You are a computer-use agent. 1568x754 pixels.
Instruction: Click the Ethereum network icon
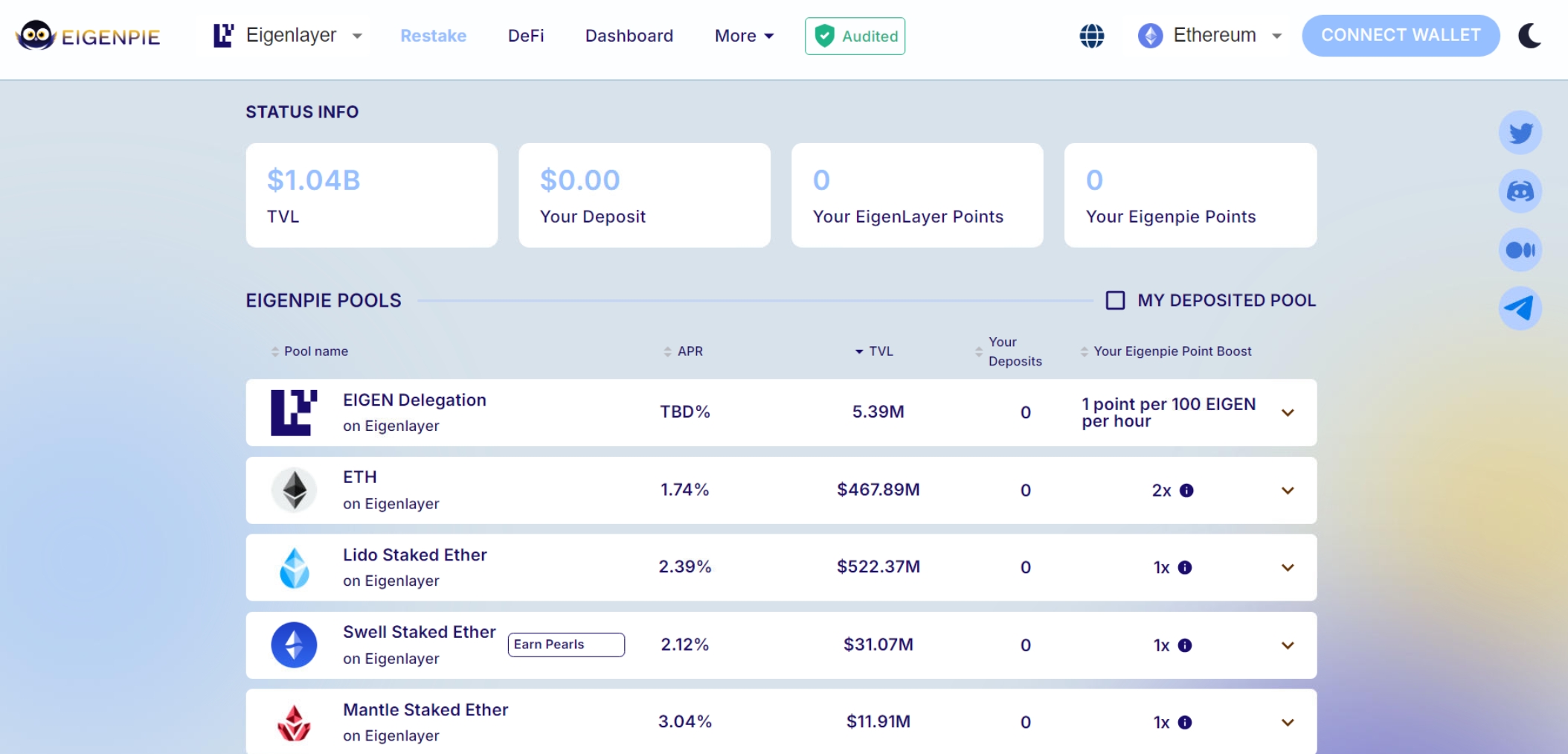pos(1150,35)
